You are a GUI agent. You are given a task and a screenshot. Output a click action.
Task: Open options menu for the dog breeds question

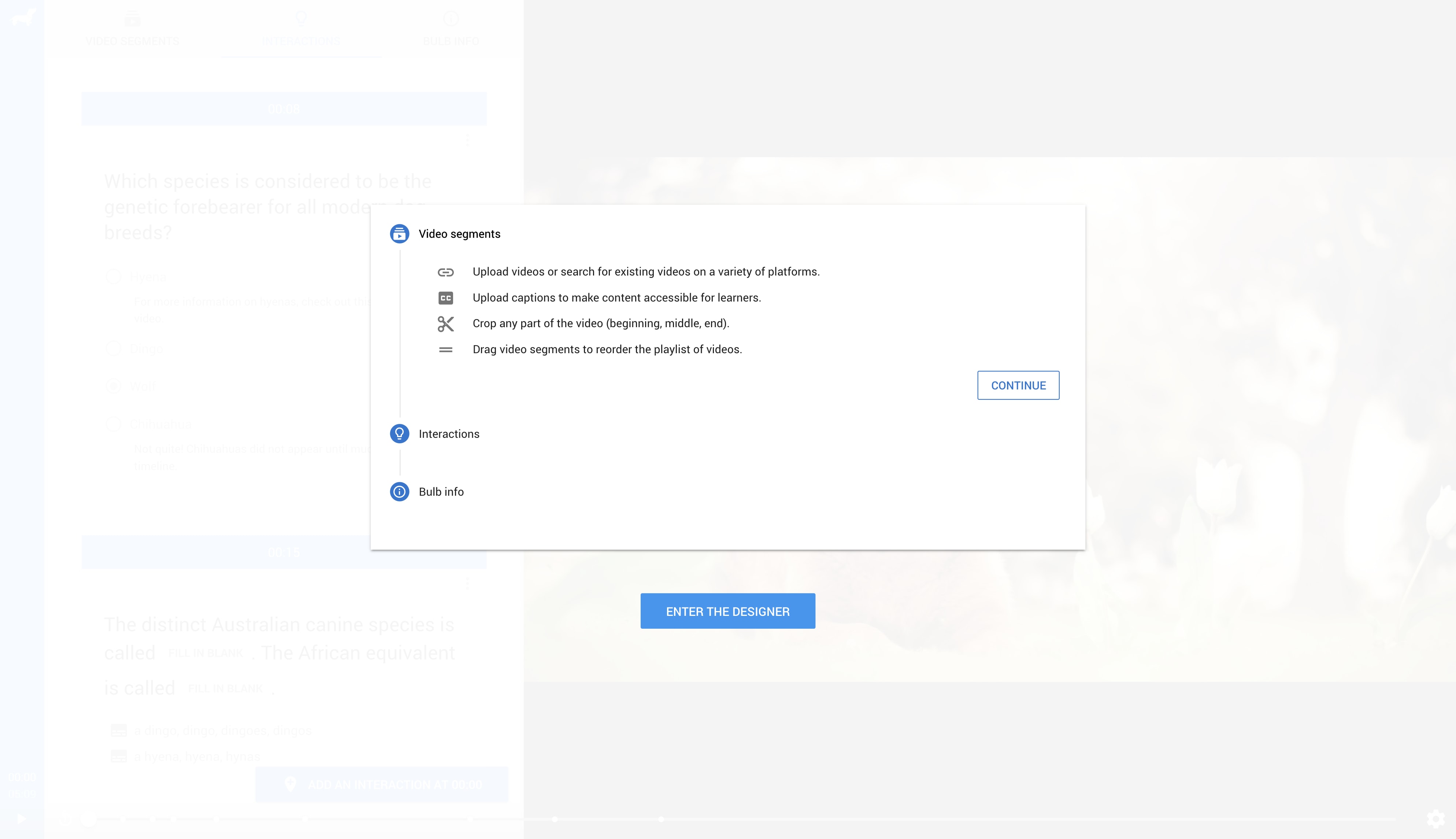tap(468, 140)
